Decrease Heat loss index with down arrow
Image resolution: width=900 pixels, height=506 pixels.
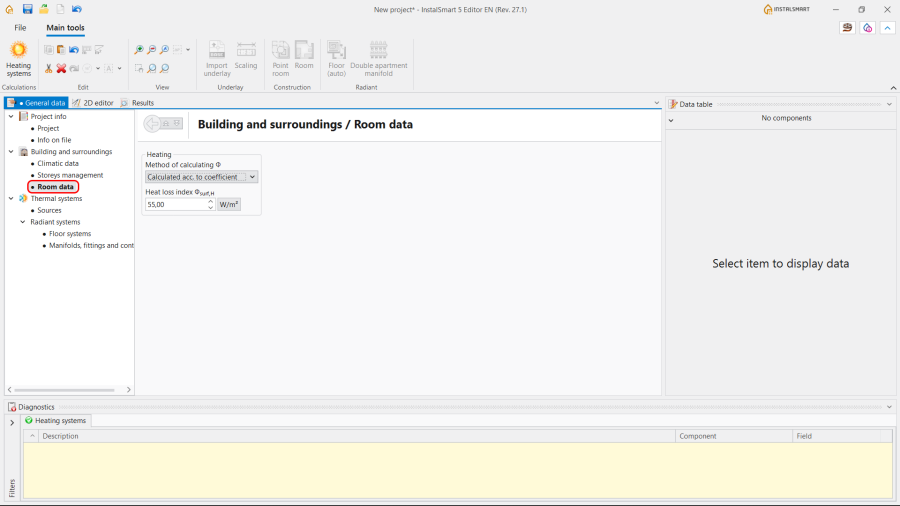pos(211,208)
